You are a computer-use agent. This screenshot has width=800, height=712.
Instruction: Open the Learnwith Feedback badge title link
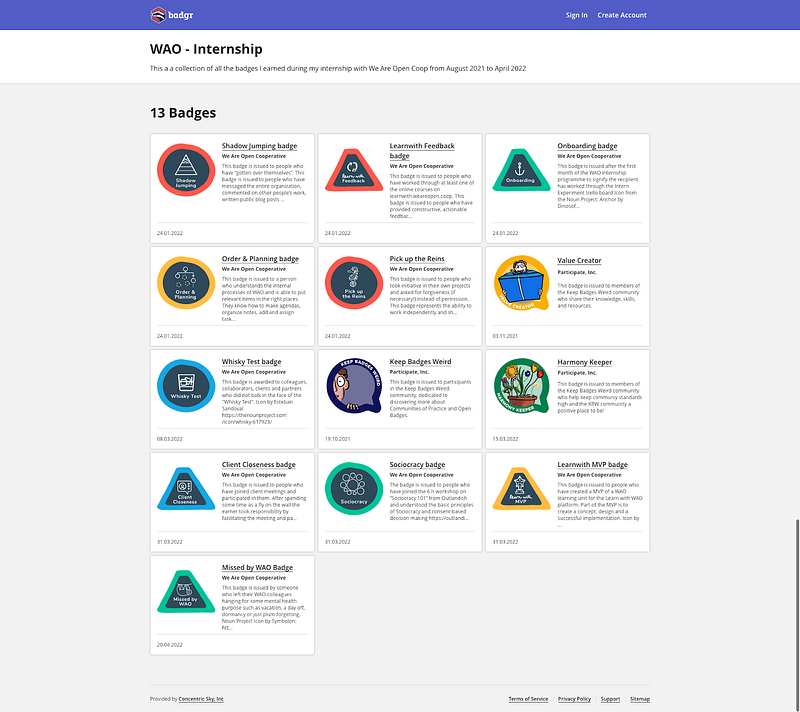tap(422, 150)
